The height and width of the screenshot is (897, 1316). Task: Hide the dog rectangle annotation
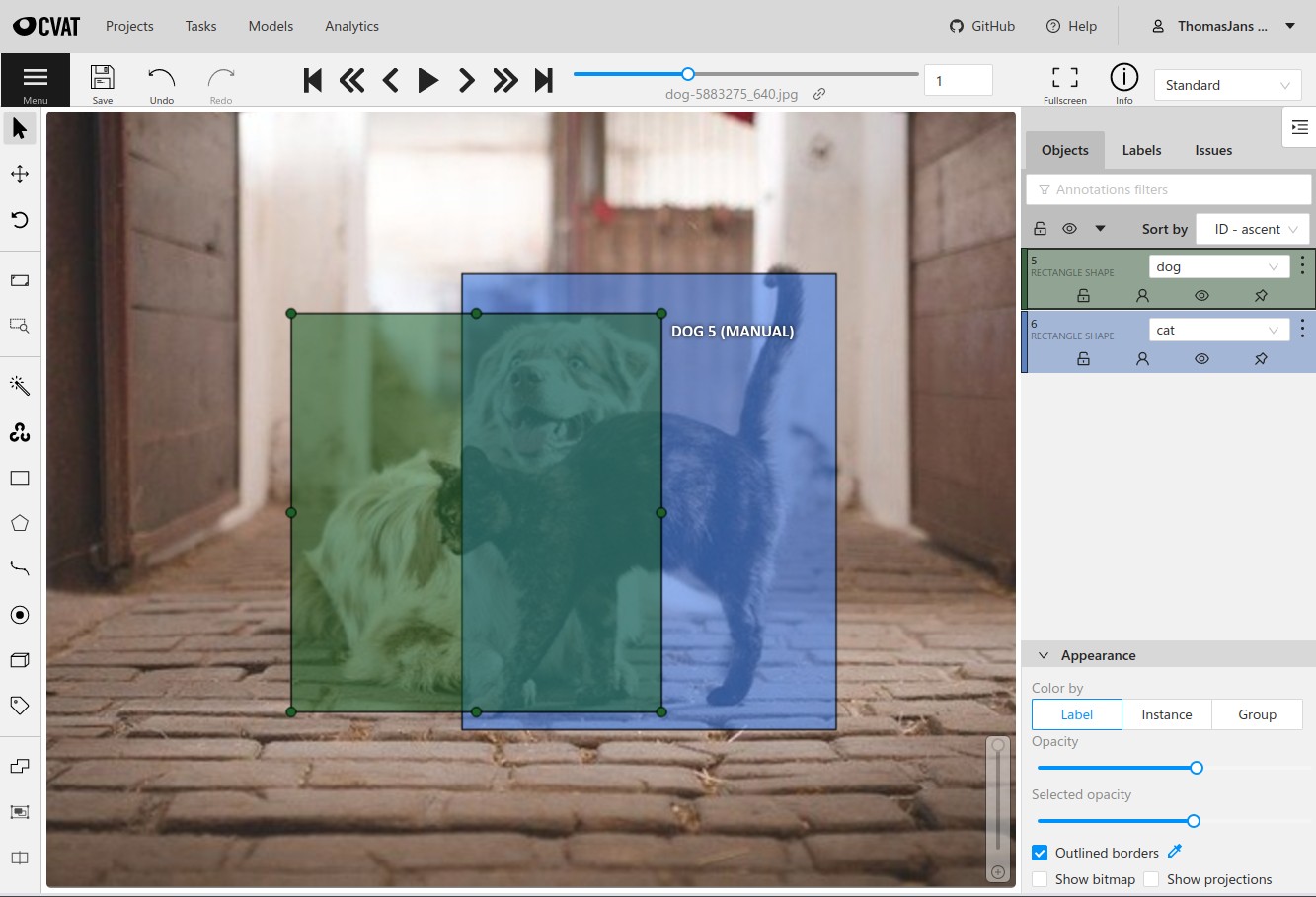coord(1201,295)
